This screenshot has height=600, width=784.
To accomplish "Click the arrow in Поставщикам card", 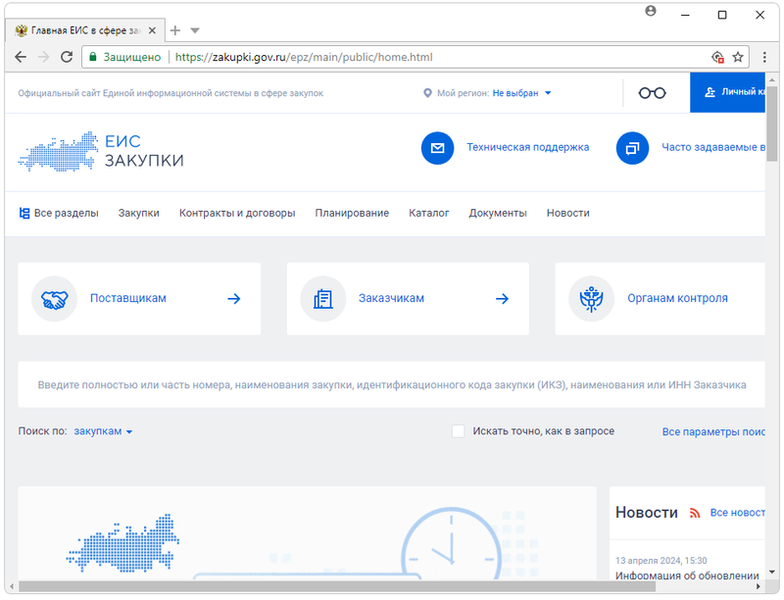I will tap(234, 299).
